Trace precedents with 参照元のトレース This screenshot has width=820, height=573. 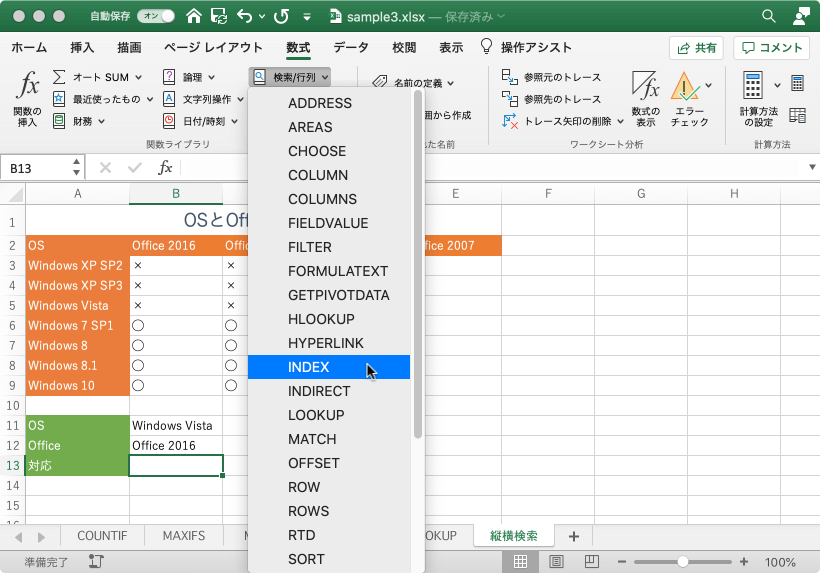(x=551, y=77)
